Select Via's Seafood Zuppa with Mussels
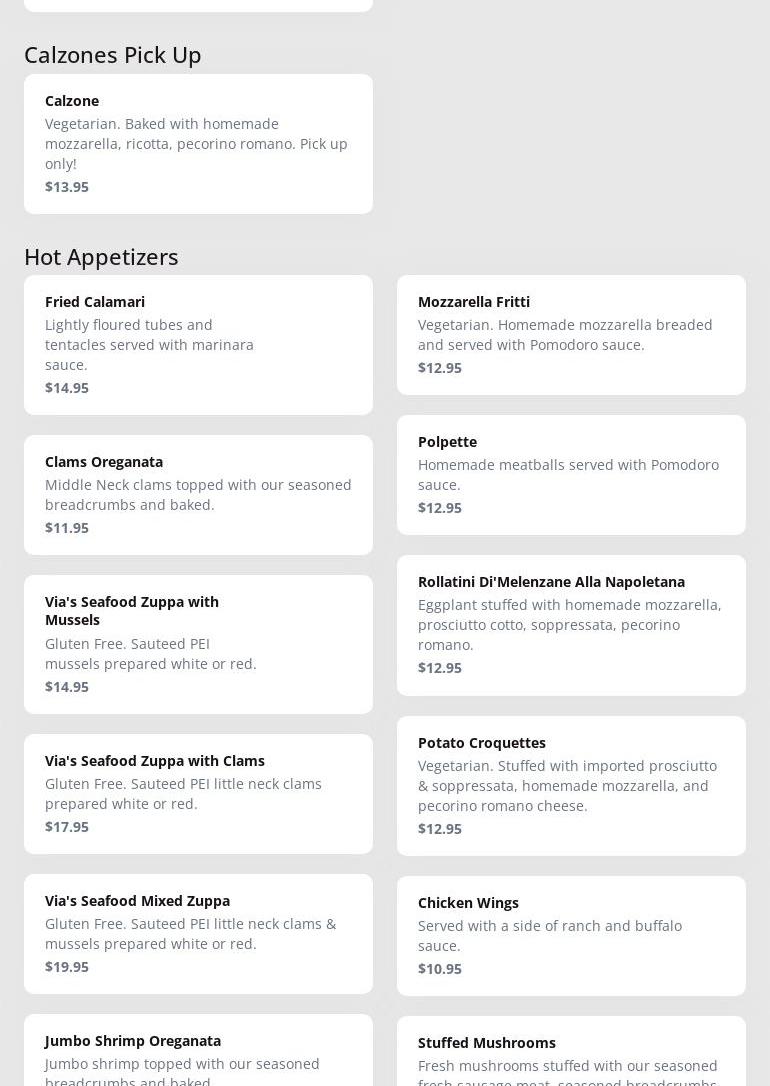 coord(198,644)
